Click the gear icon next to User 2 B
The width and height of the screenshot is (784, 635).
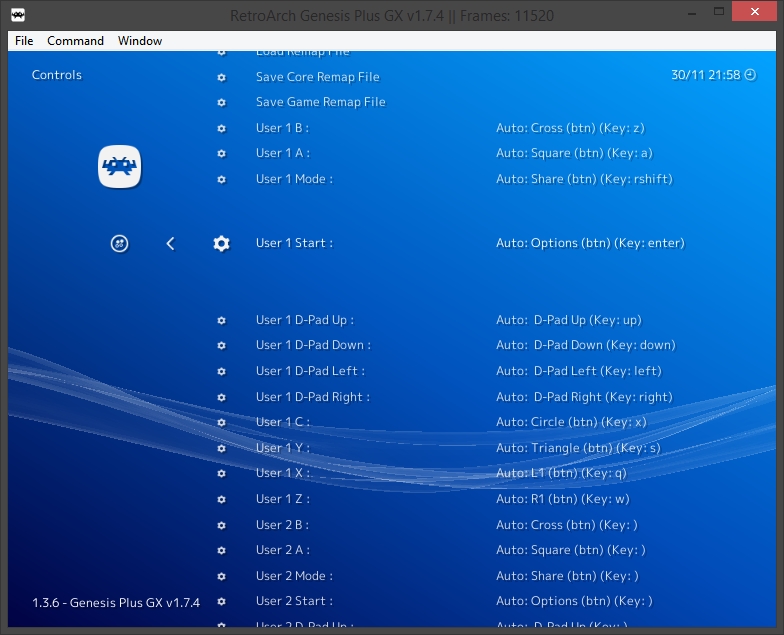pyautogui.click(x=222, y=526)
